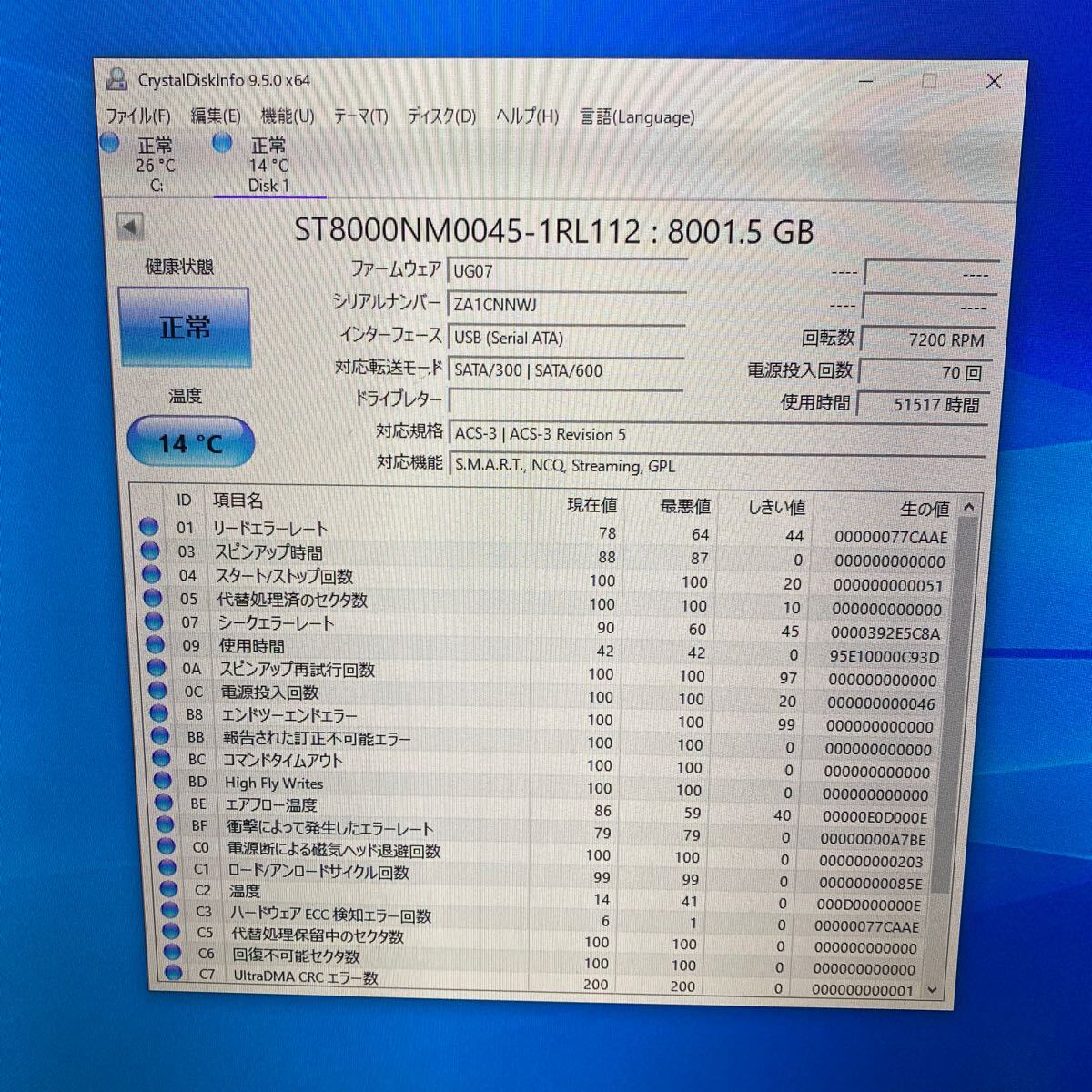Click the 正常 health status button
This screenshot has width=1092, height=1092.
184,327
